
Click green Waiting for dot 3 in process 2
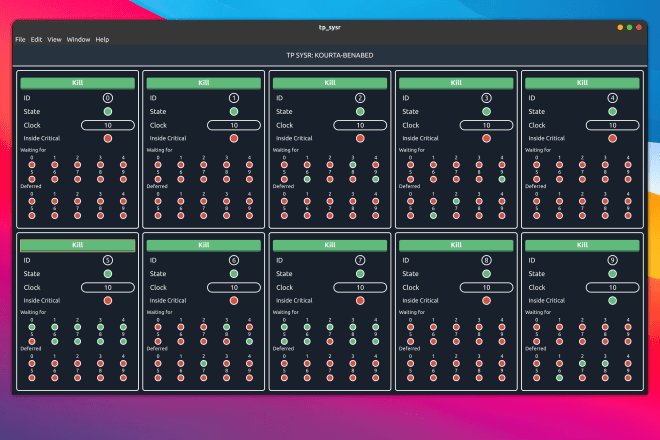pos(353,165)
